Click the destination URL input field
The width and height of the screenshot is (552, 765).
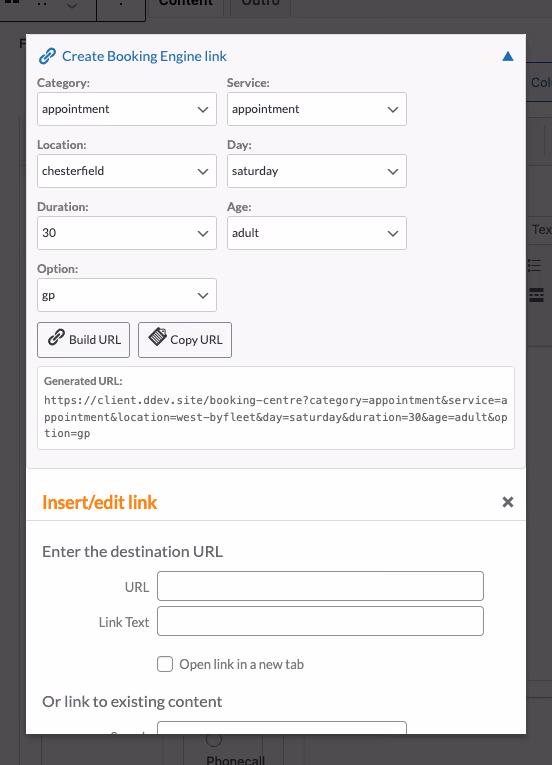click(320, 586)
